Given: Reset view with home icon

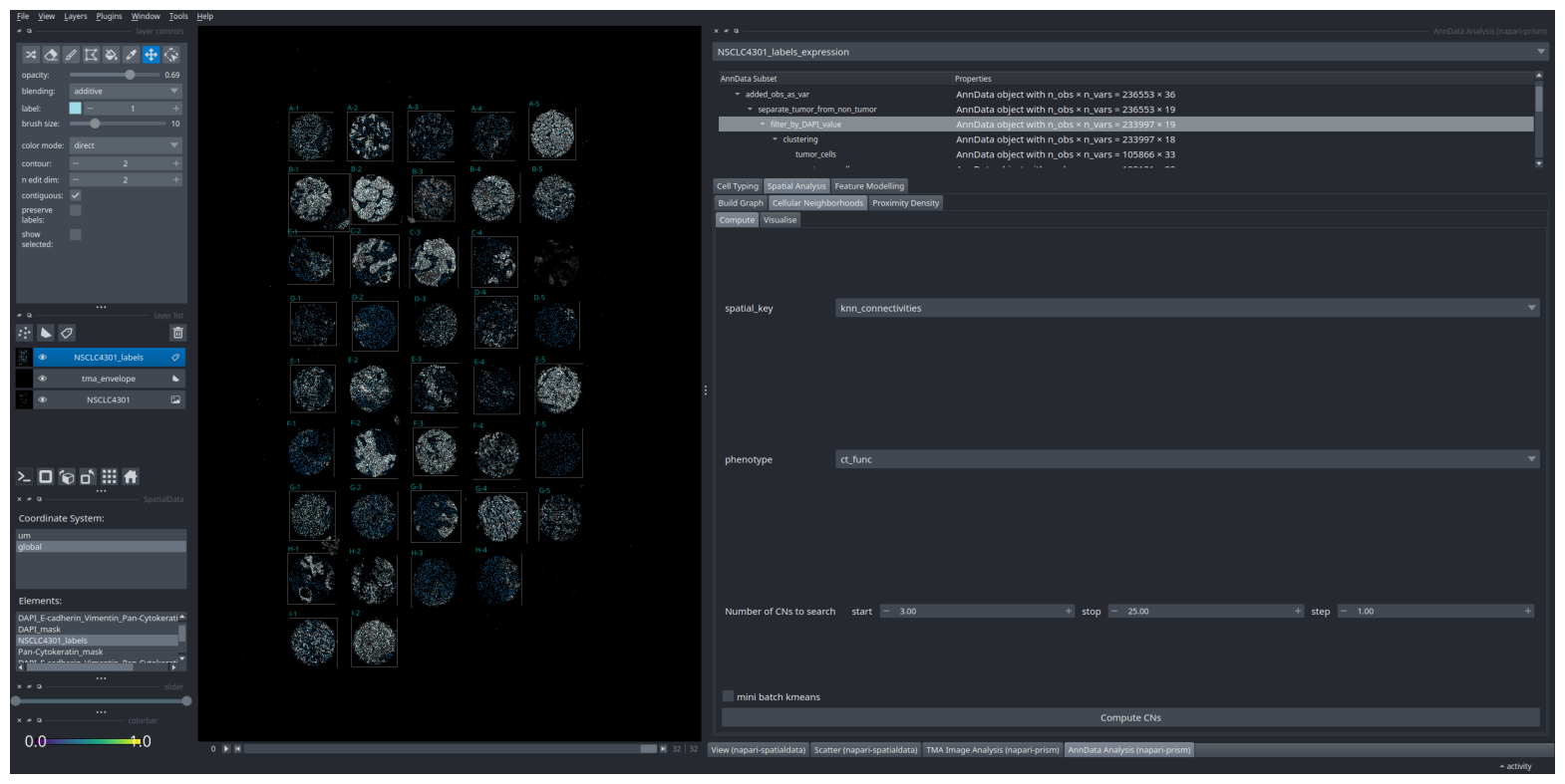Looking at the screenshot, I should (131, 477).
